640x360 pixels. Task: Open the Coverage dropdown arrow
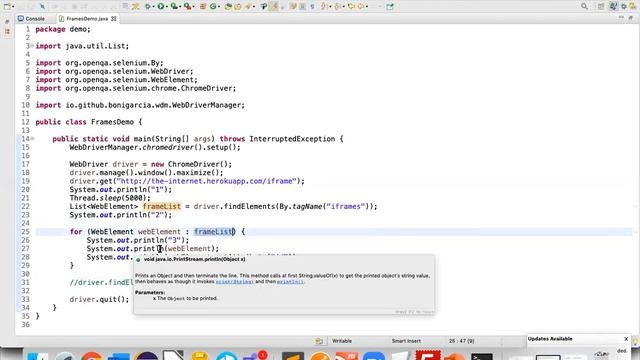tap(180, 7)
